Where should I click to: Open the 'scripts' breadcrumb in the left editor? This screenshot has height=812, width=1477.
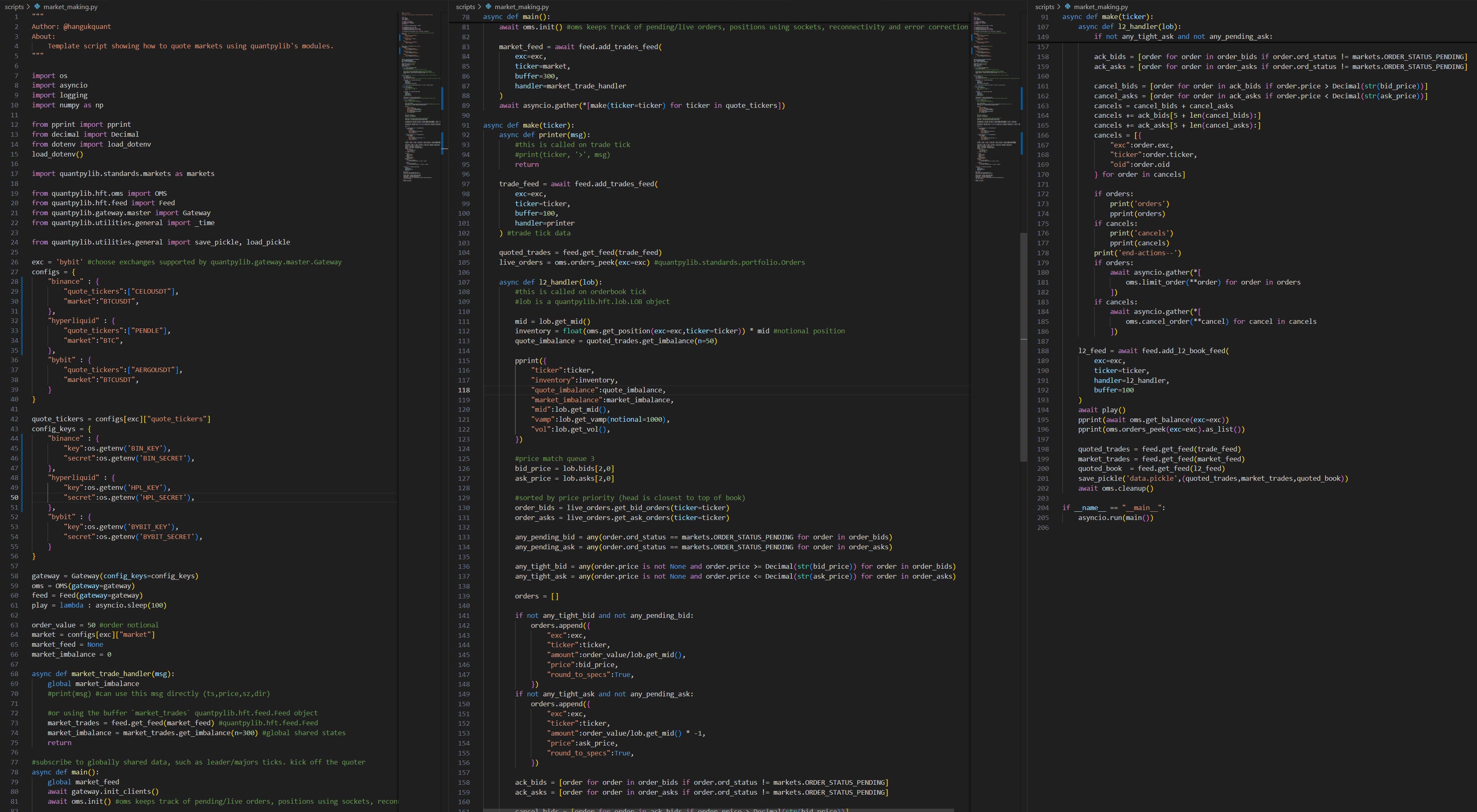[14, 7]
